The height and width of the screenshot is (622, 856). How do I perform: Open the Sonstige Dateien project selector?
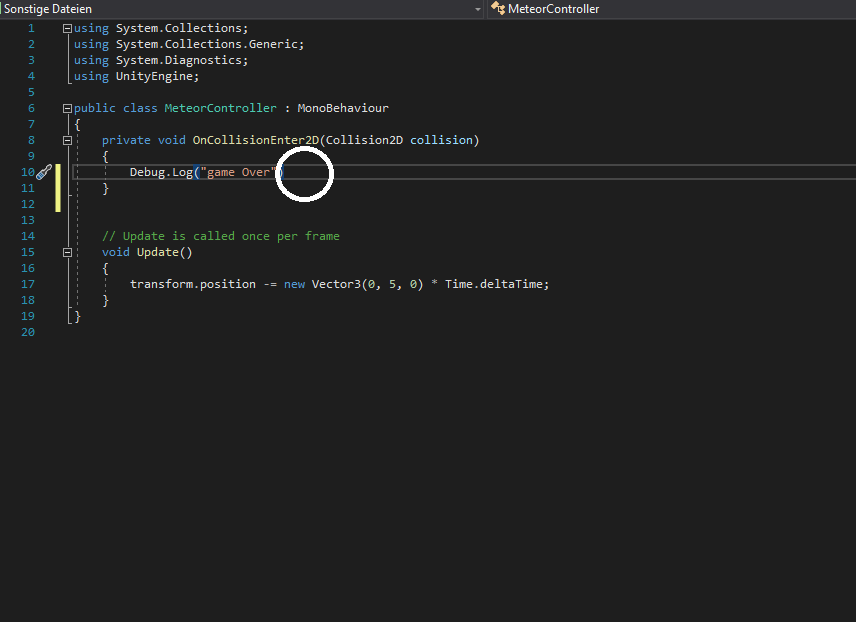pyautogui.click(x=240, y=8)
